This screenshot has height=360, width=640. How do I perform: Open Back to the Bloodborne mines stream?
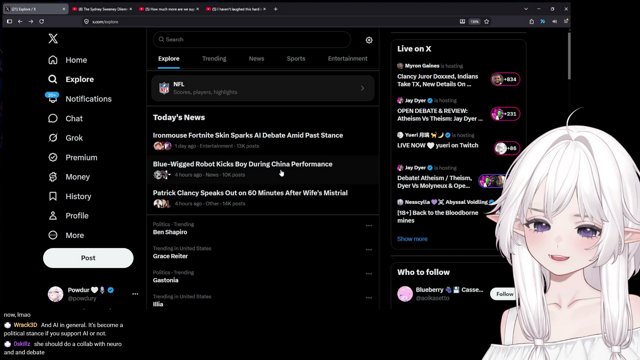click(x=438, y=216)
